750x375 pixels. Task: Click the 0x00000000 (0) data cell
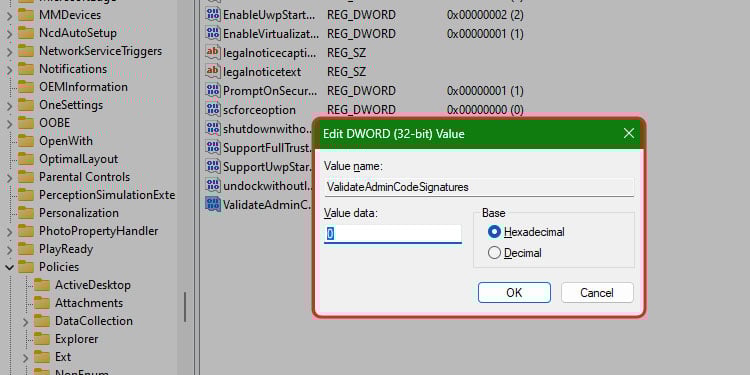(x=485, y=110)
